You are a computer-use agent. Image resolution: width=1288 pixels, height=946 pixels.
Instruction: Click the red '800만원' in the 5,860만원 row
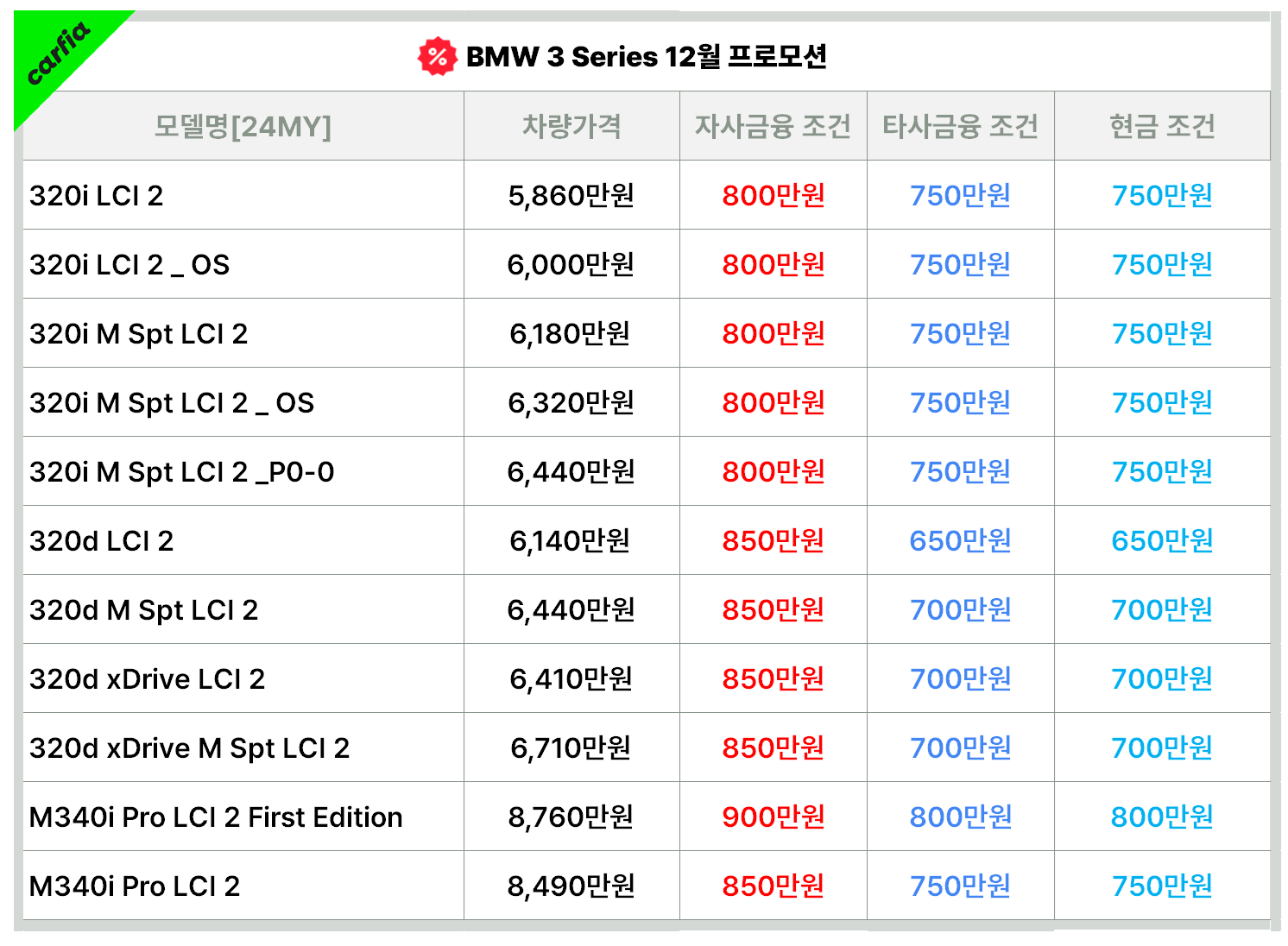pos(773,196)
